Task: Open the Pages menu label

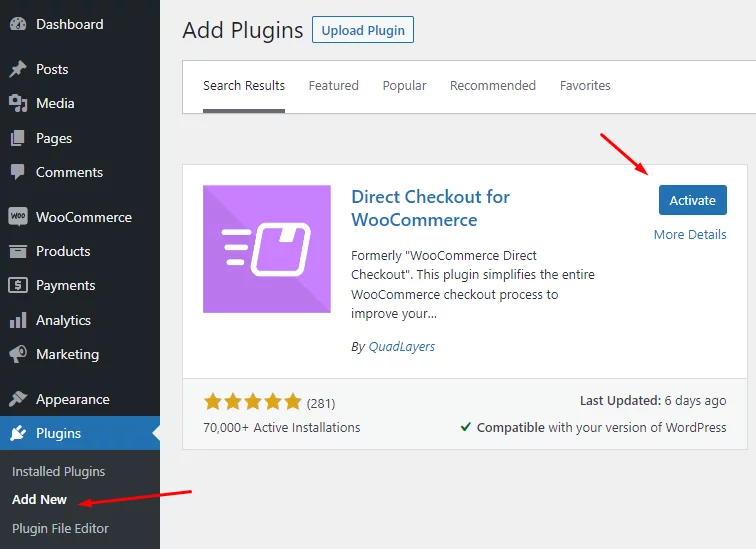Action: click(x=54, y=138)
